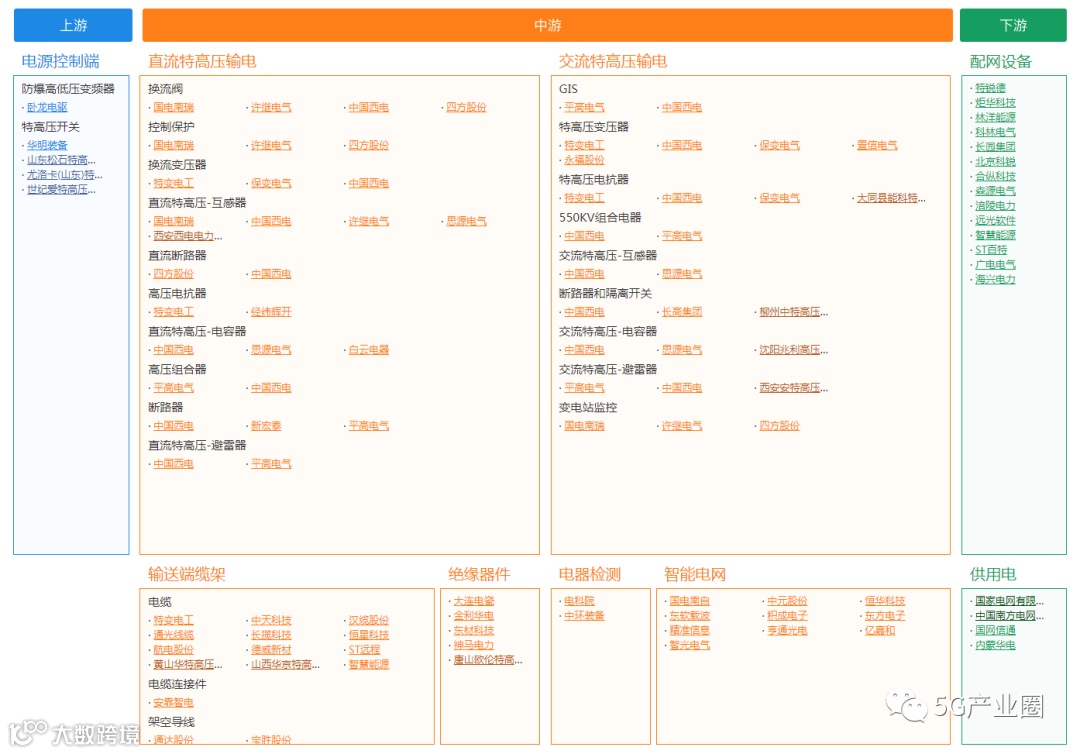Click 四方股份 under 换流阀
The height and width of the screenshot is (754, 1080).
(x=466, y=107)
